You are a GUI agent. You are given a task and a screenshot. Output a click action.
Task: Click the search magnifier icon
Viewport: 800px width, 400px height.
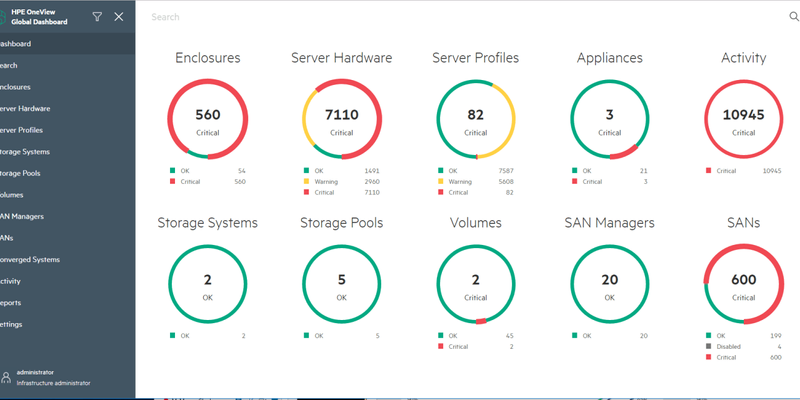click(794, 17)
